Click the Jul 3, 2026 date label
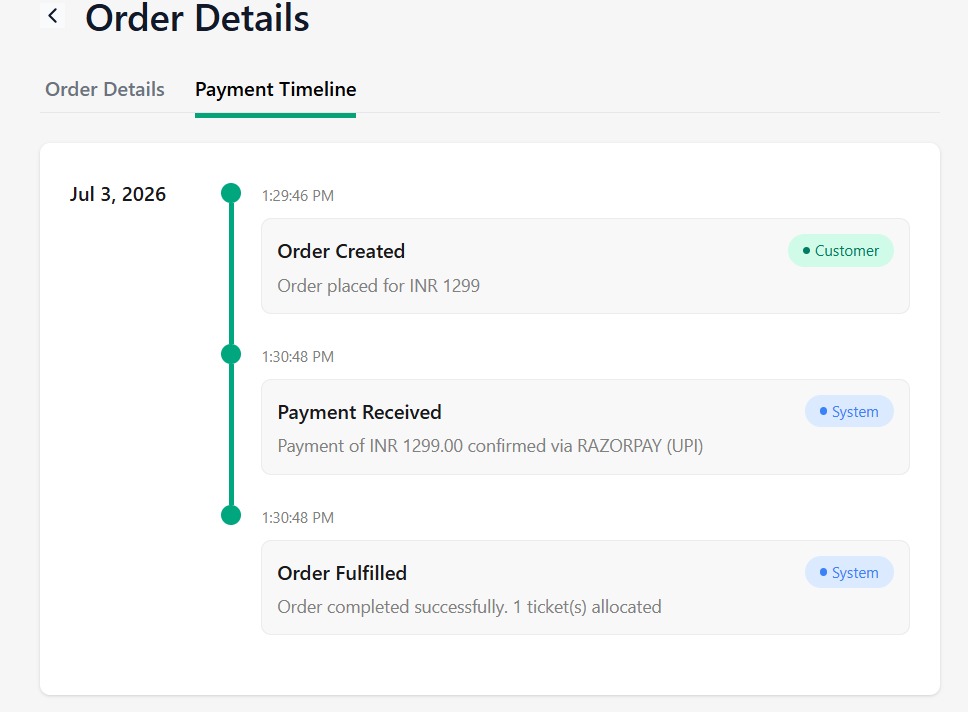Image resolution: width=968 pixels, height=712 pixels. [x=117, y=195]
